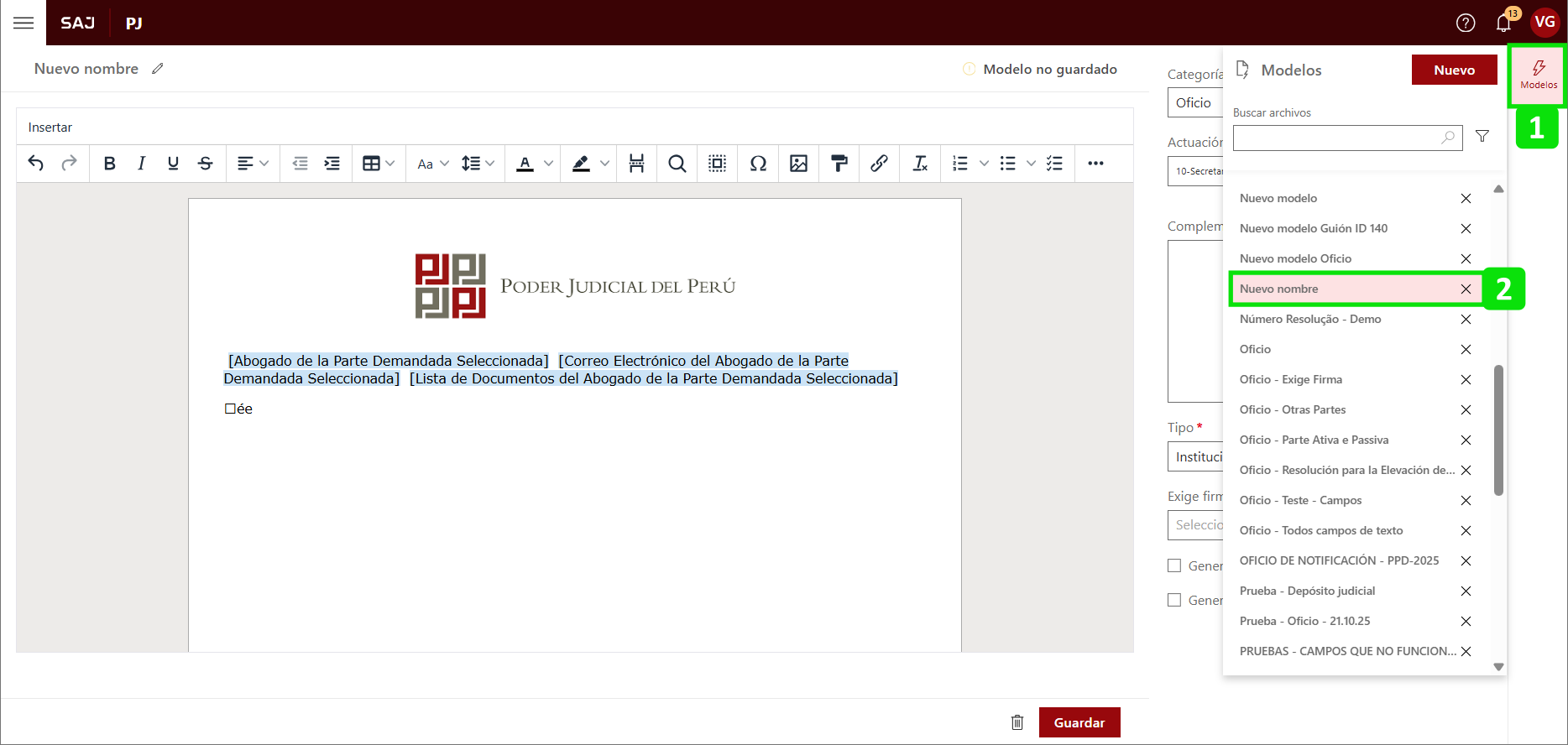Undo the last edit

(35, 163)
